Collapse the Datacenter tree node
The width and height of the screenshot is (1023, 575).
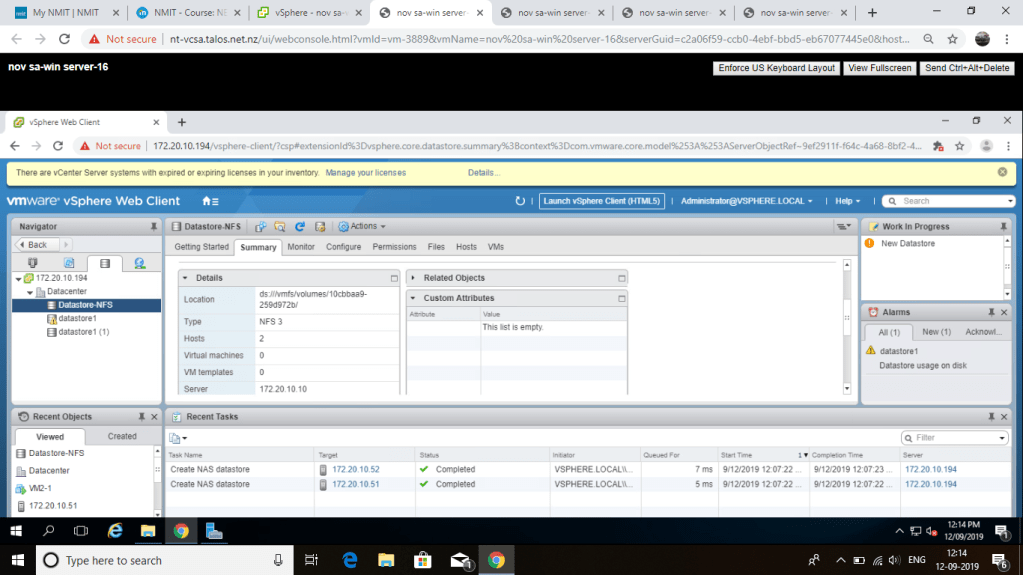pyautogui.click(x=31, y=292)
